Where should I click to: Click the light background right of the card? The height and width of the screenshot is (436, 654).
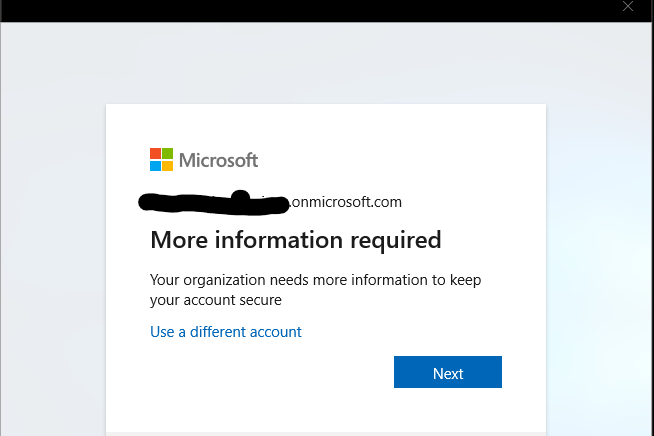[x=598, y=250]
